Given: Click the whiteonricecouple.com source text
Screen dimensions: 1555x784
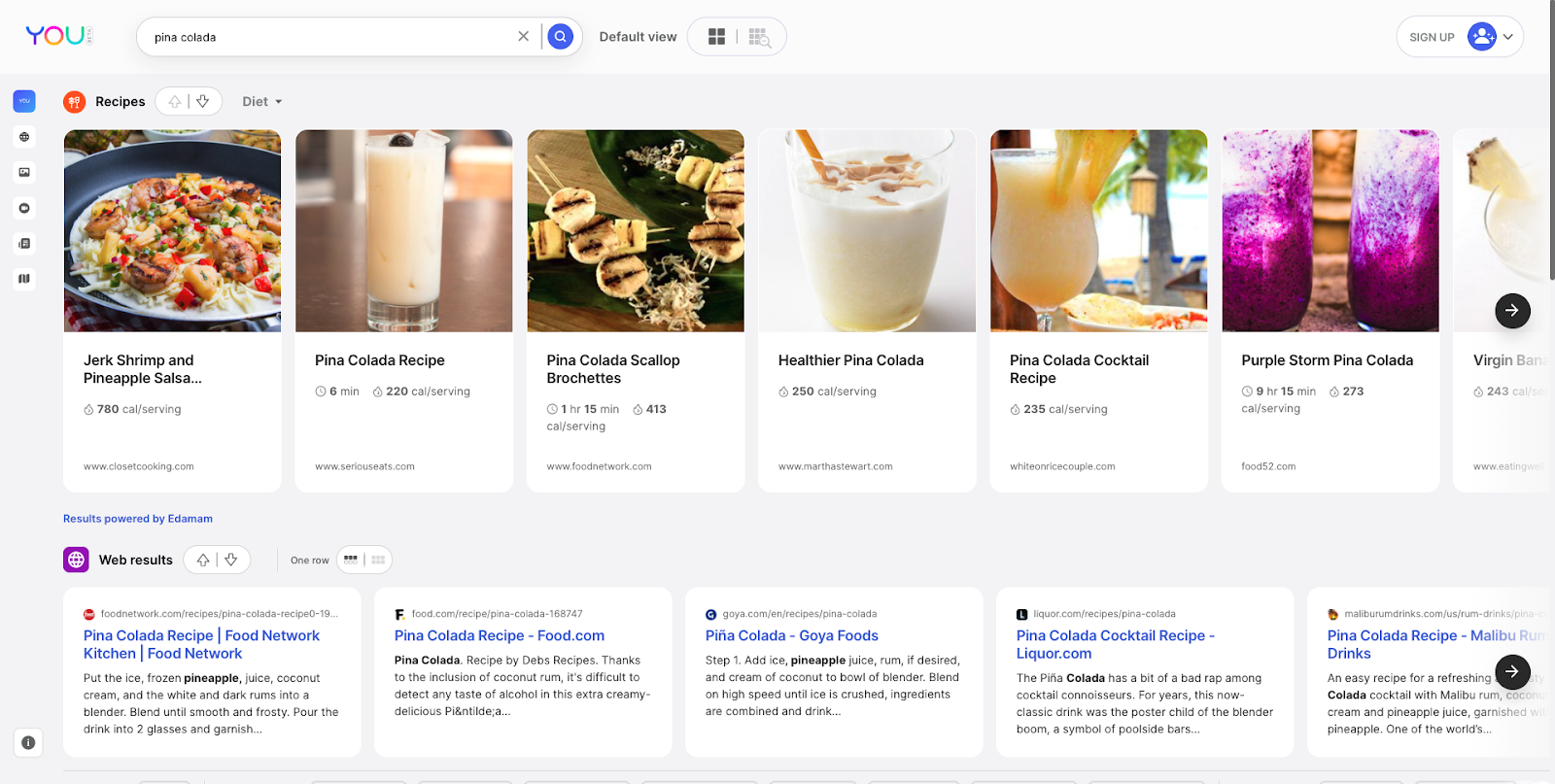Looking at the screenshot, I should (x=1062, y=466).
